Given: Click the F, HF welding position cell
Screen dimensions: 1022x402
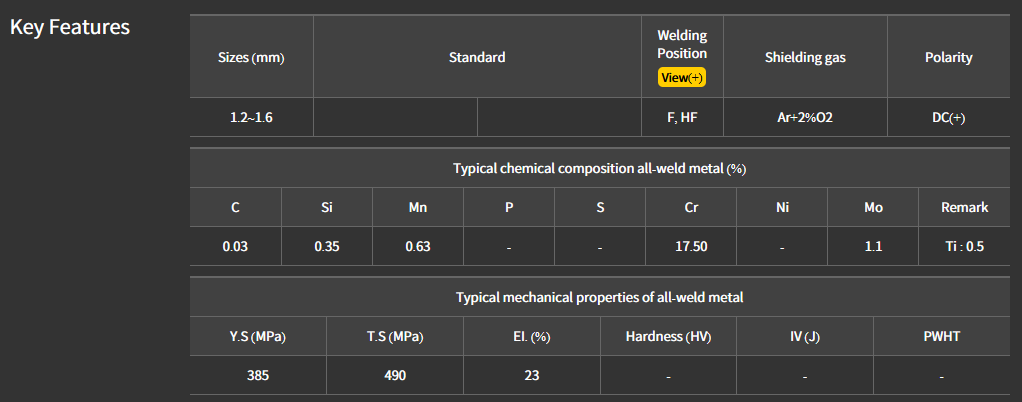Looking at the screenshot, I should (x=682, y=117).
